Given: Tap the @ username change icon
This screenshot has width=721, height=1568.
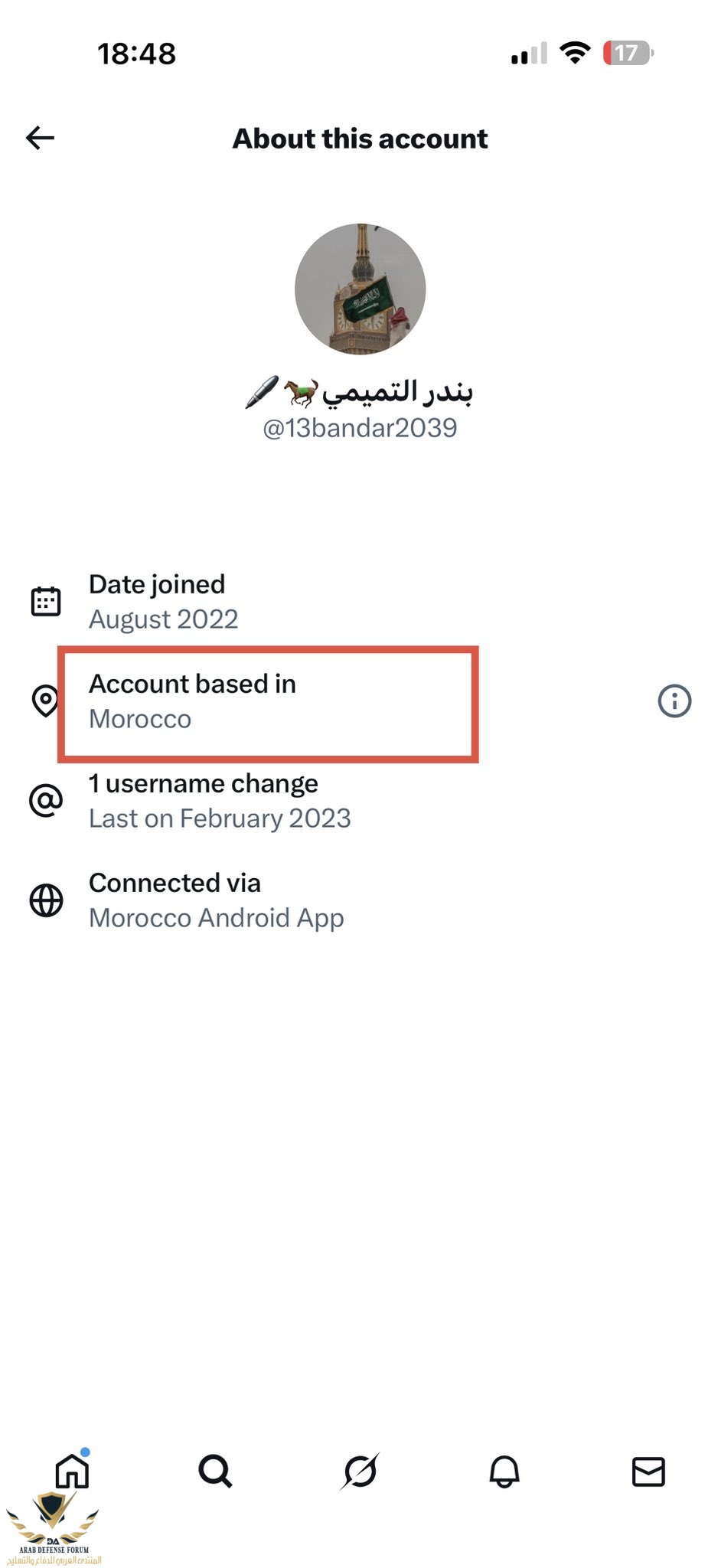Looking at the screenshot, I should pos(46,801).
